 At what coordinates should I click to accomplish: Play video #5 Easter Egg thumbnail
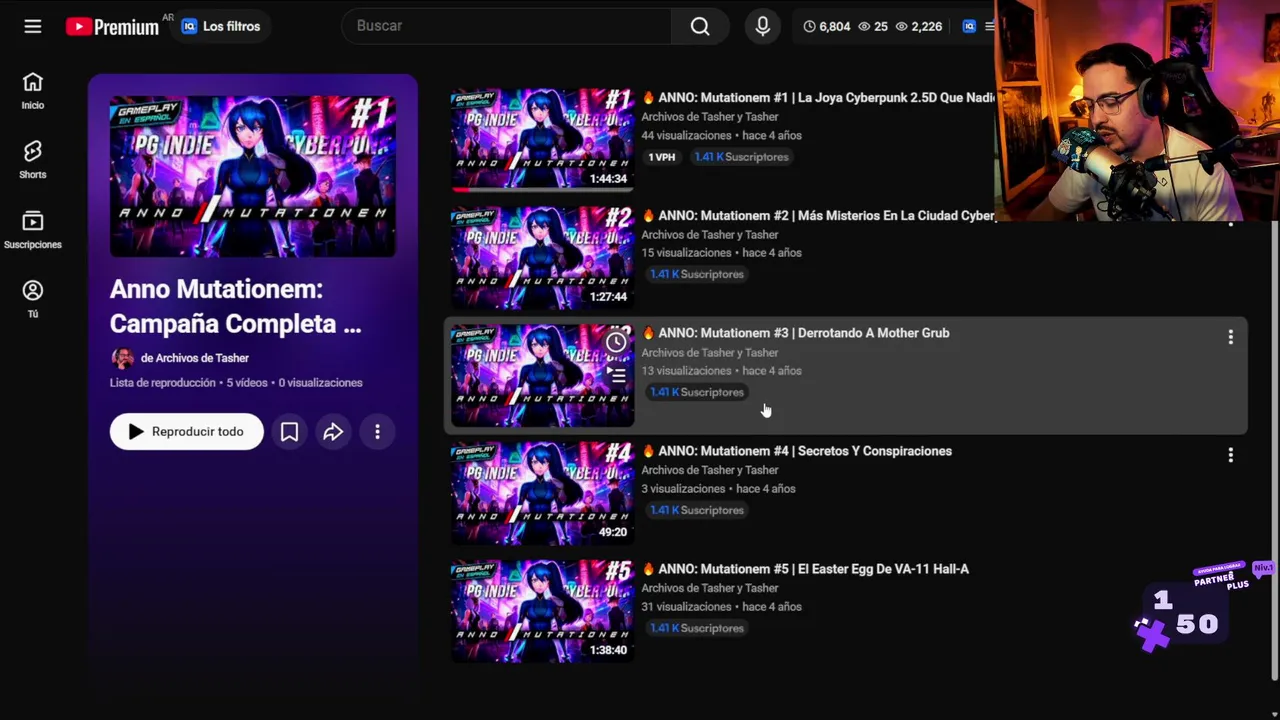point(542,611)
